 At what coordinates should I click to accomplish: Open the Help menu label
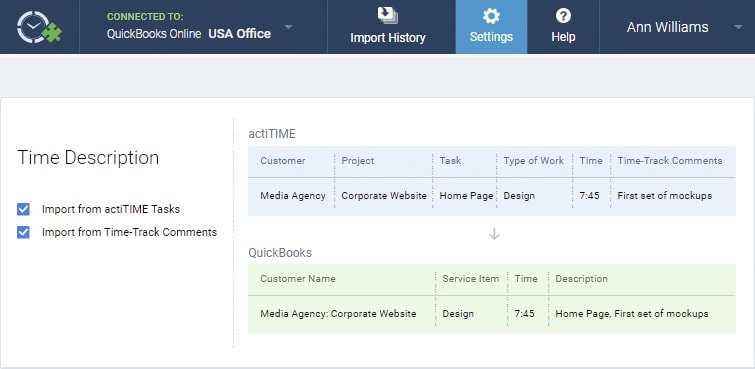pyautogui.click(x=563, y=37)
